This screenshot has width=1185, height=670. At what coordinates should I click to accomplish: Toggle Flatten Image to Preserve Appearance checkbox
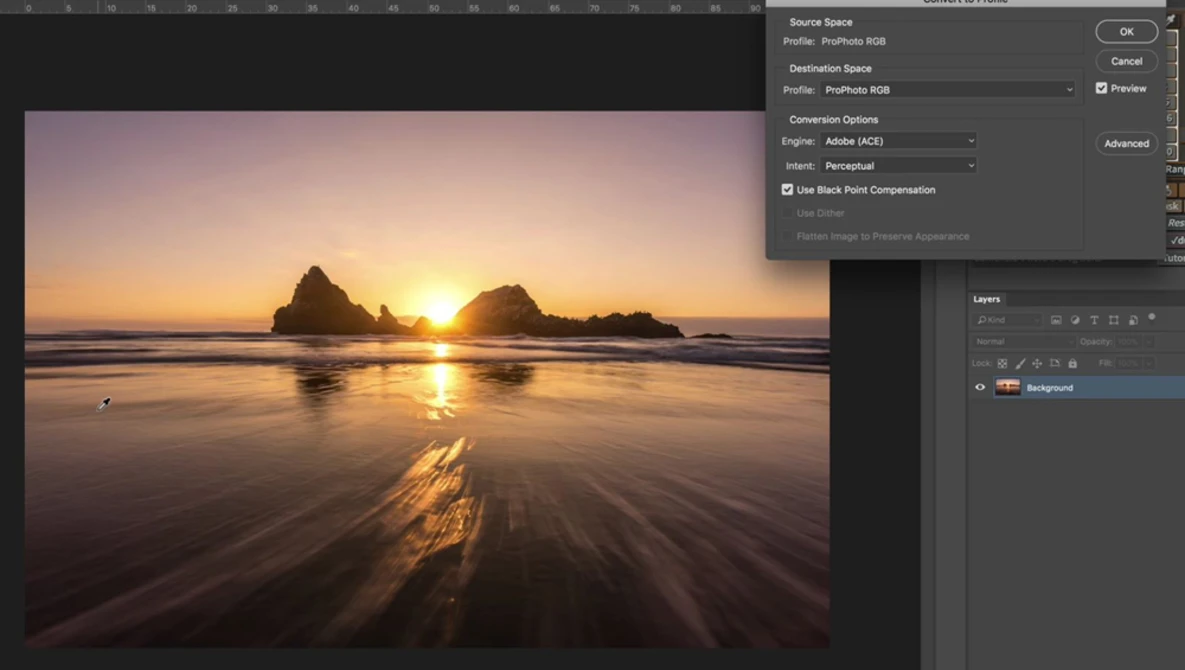point(787,236)
